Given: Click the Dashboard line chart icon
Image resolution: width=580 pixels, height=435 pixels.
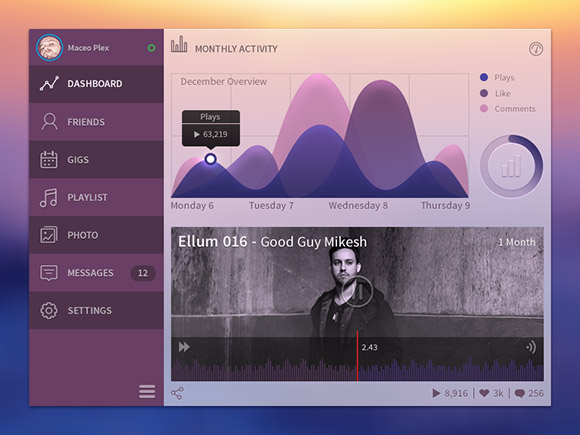Looking at the screenshot, I should coord(49,84).
